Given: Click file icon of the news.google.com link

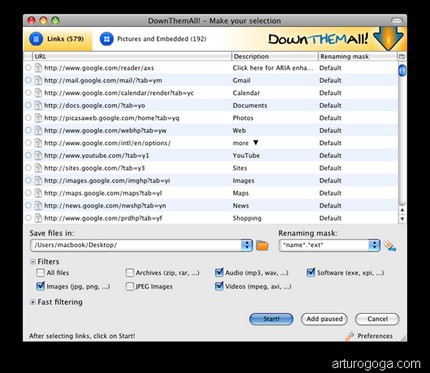Looking at the screenshot, I should (39, 206).
